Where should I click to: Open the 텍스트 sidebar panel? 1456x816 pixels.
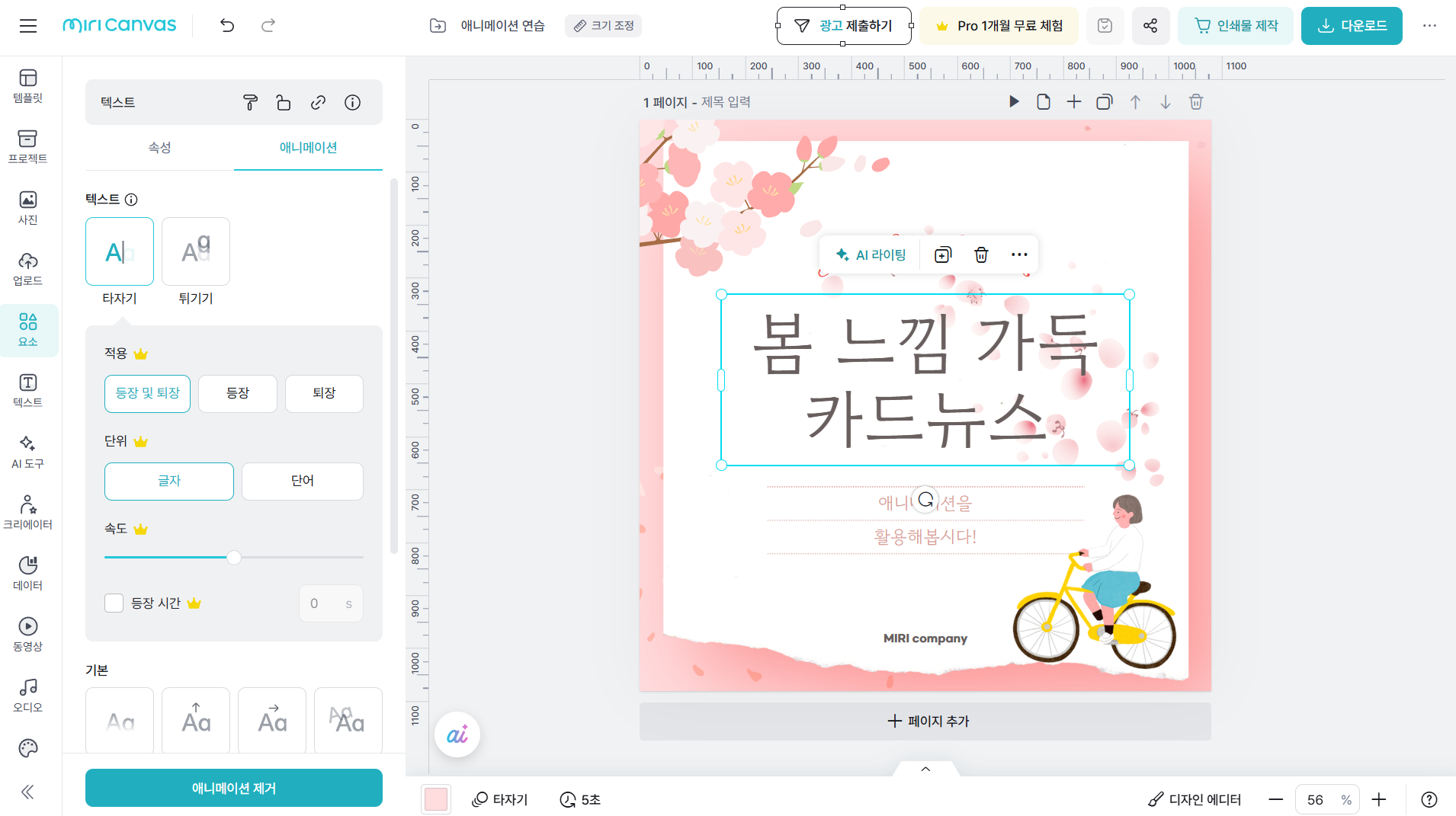pyautogui.click(x=28, y=391)
